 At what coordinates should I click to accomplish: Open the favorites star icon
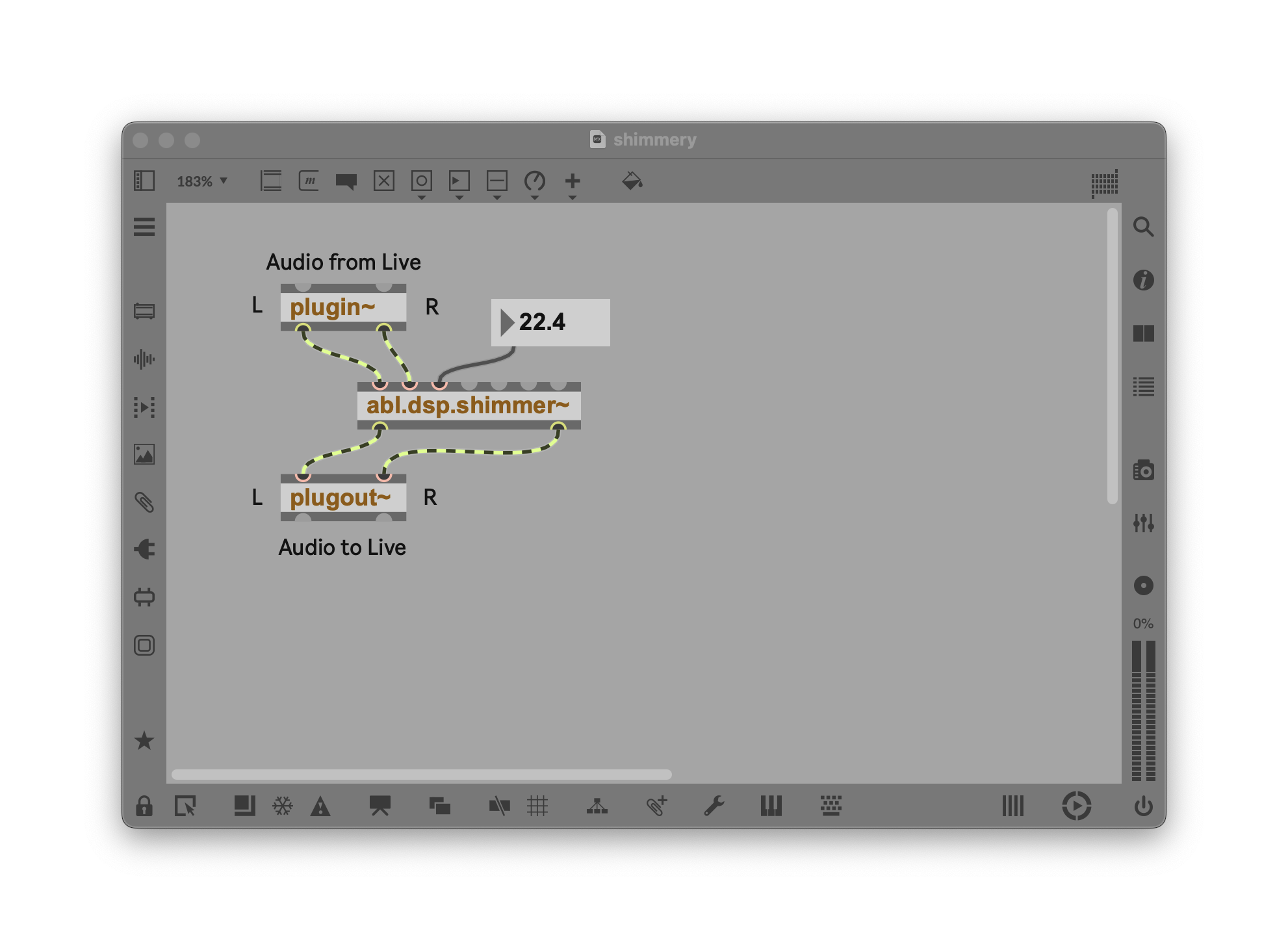(x=144, y=740)
